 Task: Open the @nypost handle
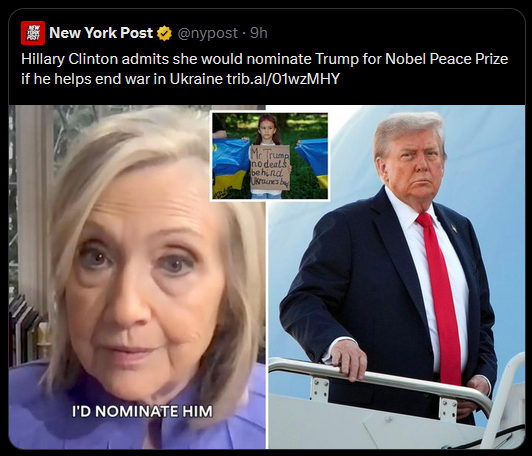[x=207, y=33]
